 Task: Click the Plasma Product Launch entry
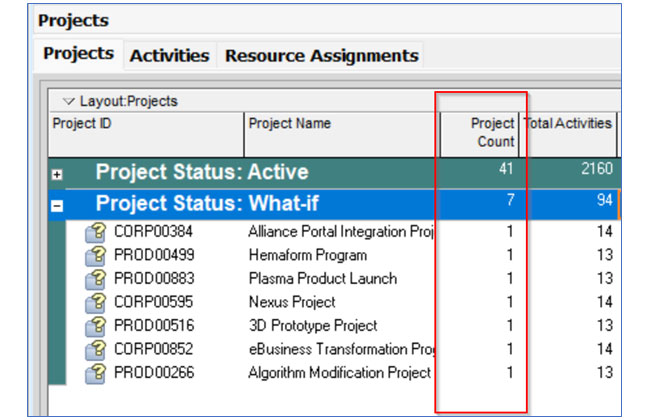tap(322, 279)
